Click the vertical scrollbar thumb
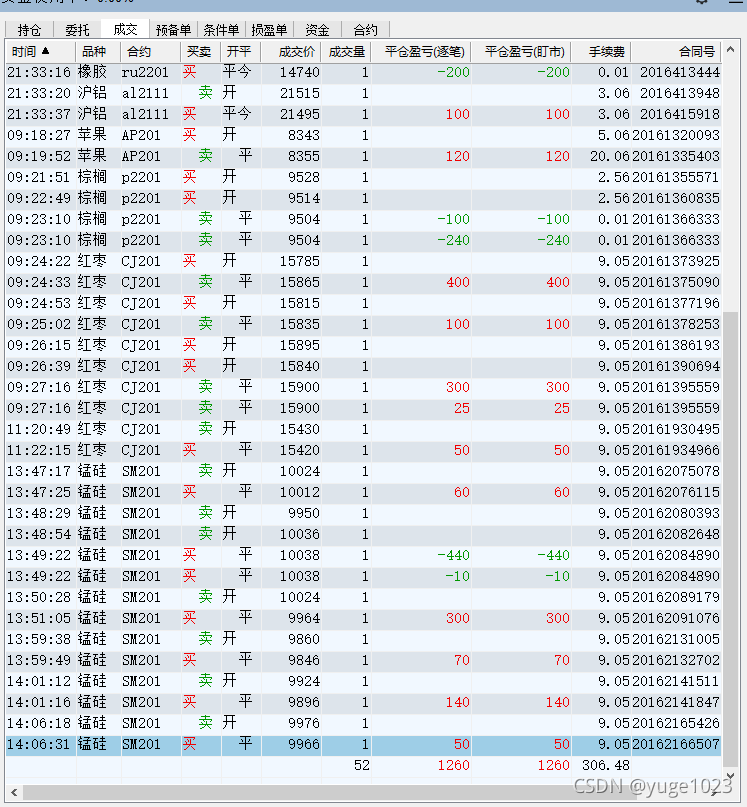 click(x=730, y=539)
